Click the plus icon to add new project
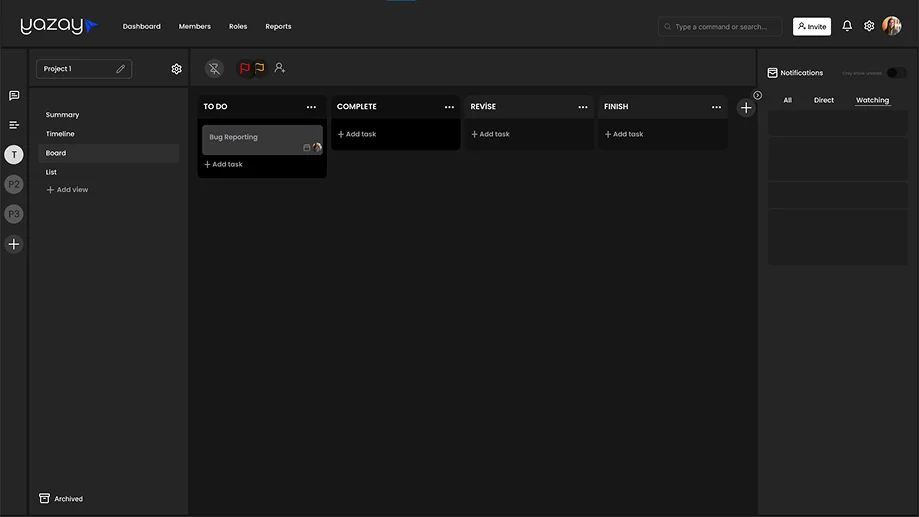919x517 pixels. tap(14, 244)
